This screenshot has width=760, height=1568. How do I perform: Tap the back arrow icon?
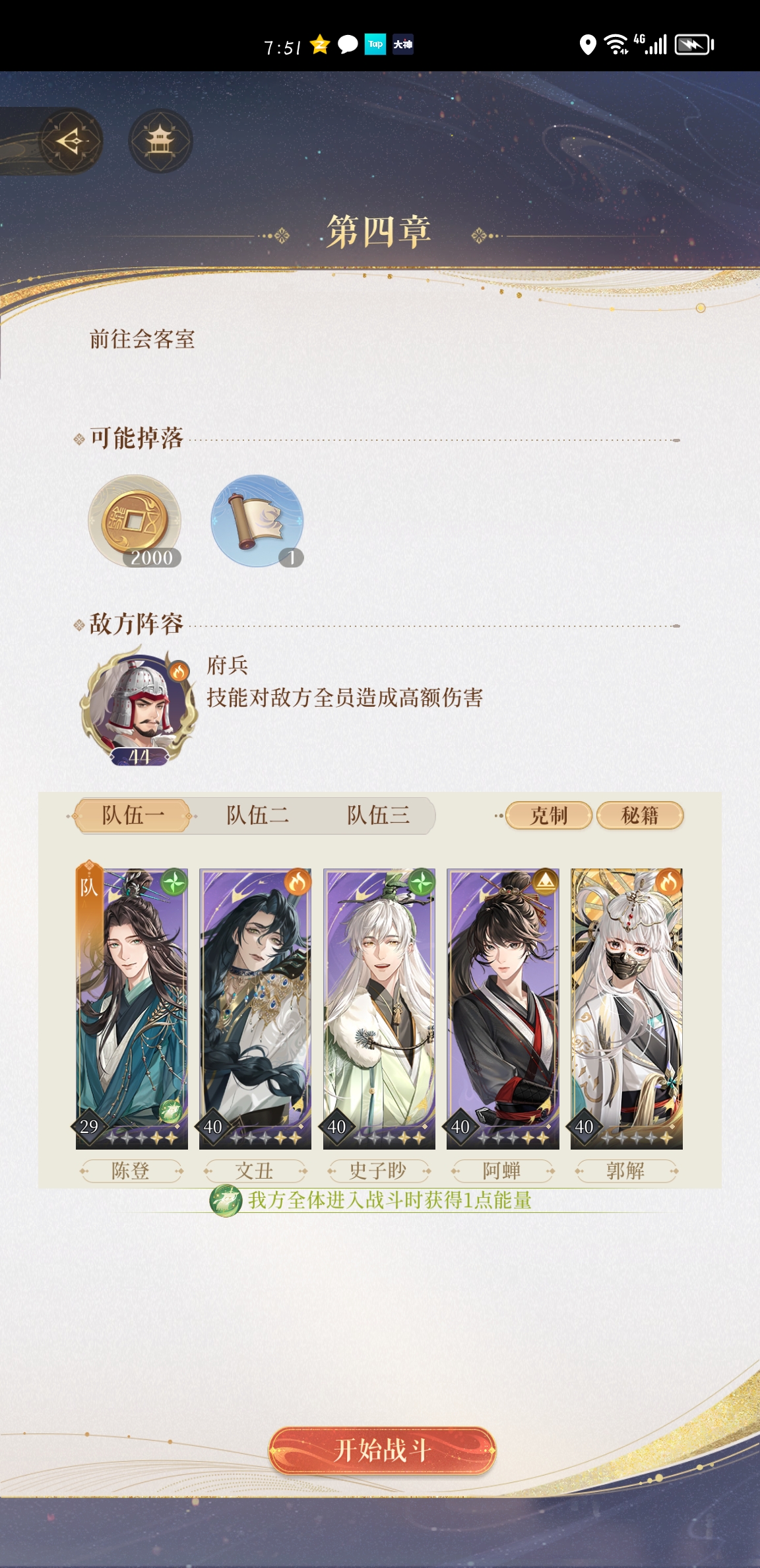(x=71, y=141)
